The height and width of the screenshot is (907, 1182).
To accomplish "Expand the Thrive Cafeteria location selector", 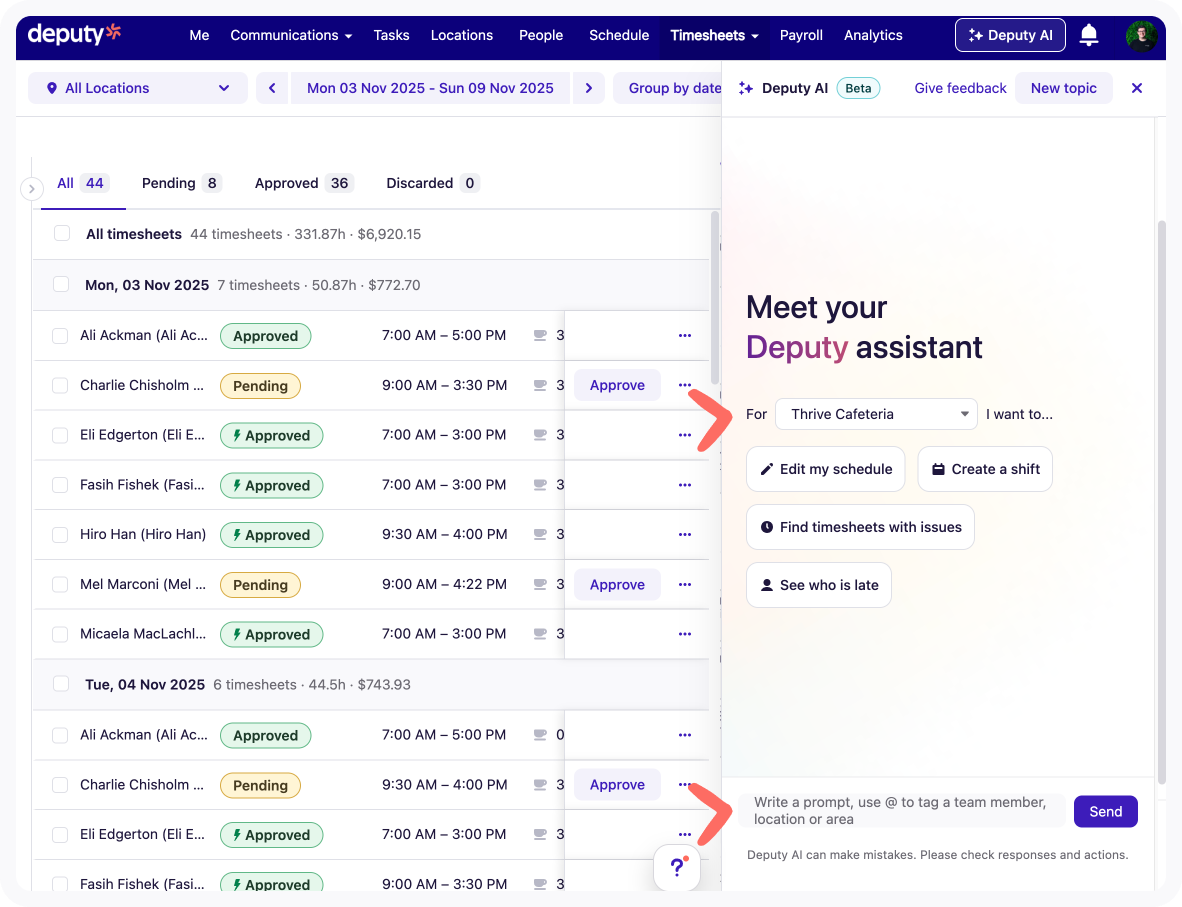I will click(x=876, y=414).
